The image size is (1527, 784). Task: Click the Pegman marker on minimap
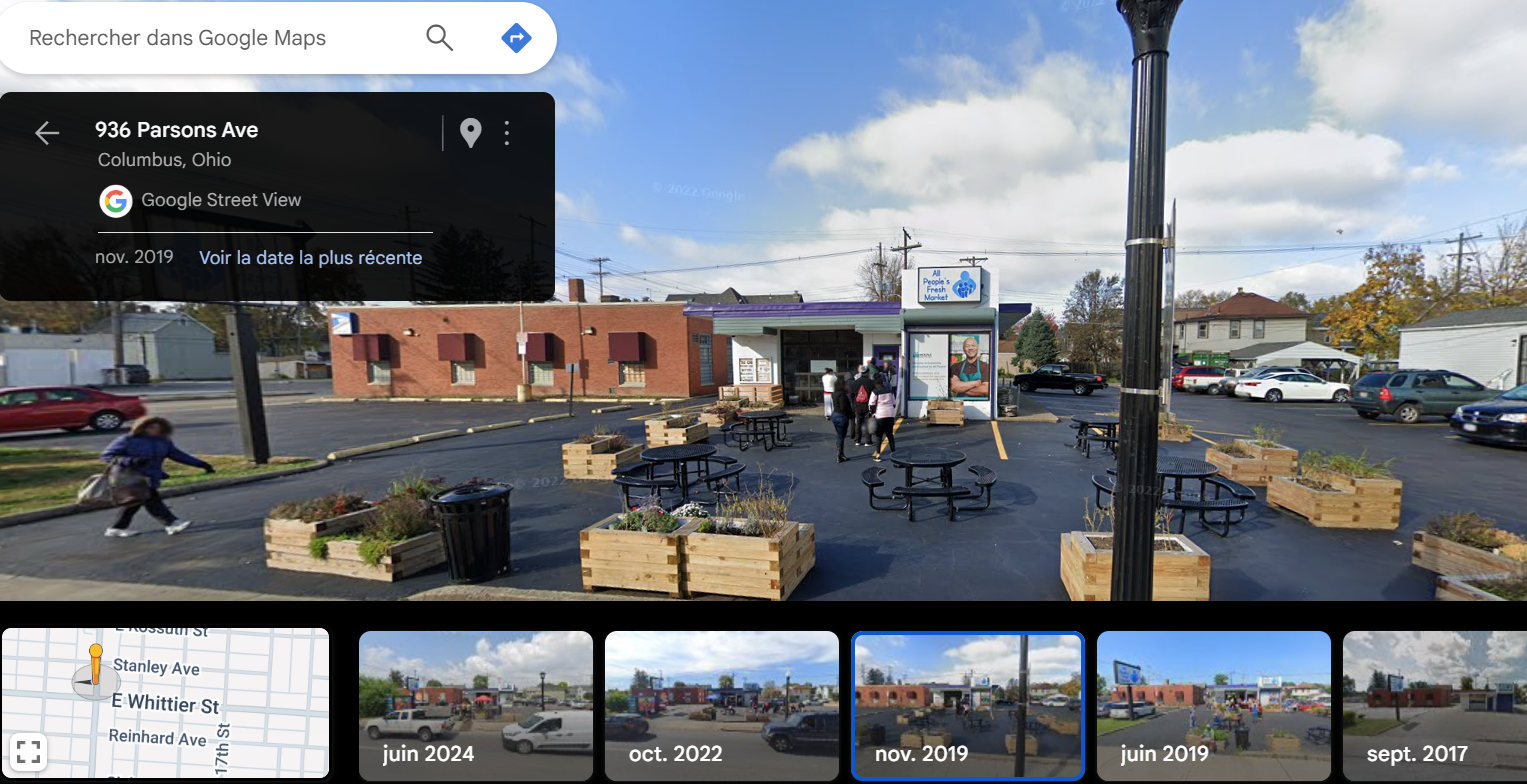click(96, 670)
